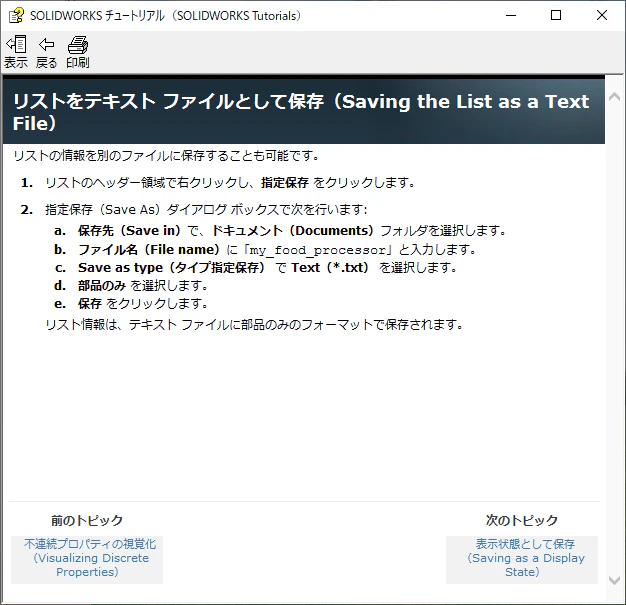Screen dimensions: 626x605
Task: Open next topic 表示状態として保存 link
Action: pos(525,558)
